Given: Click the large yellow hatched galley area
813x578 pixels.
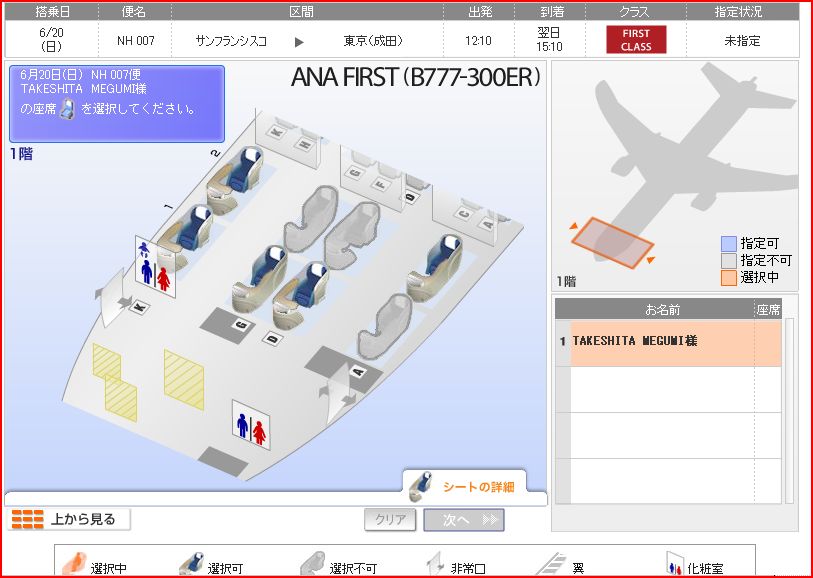Looking at the screenshot, I should coord(184,379).
